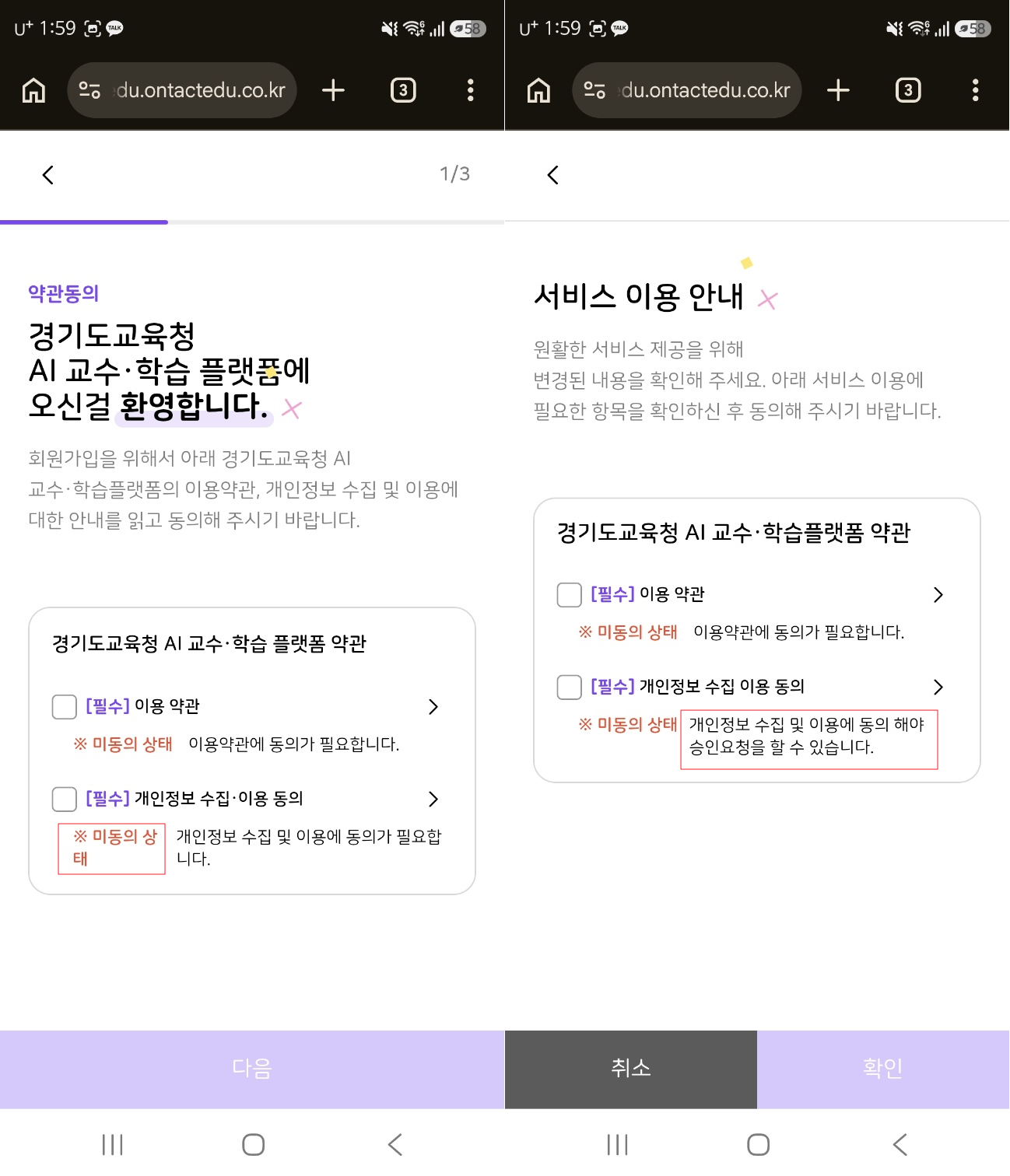Expand 개인정보 수집·이용 동의 chevron on left screen
Screen dimensions: 1010x1176
(433, 799)
